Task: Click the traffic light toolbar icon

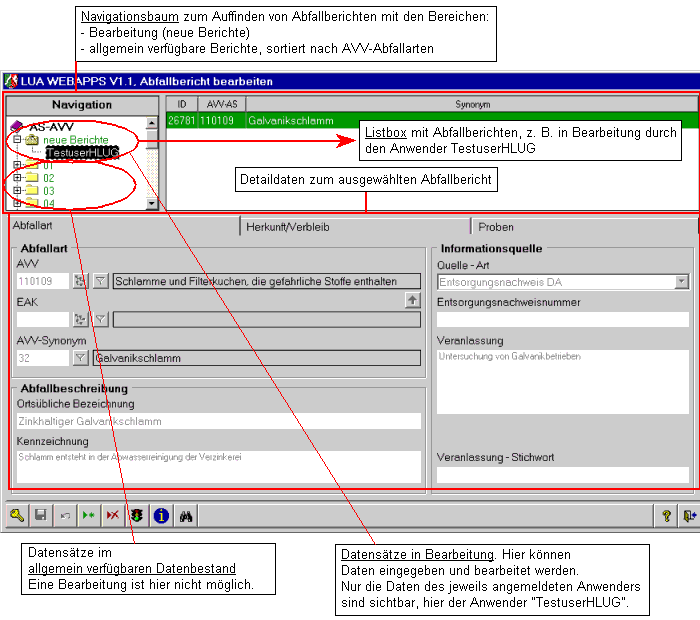Action: pos(137,515)
